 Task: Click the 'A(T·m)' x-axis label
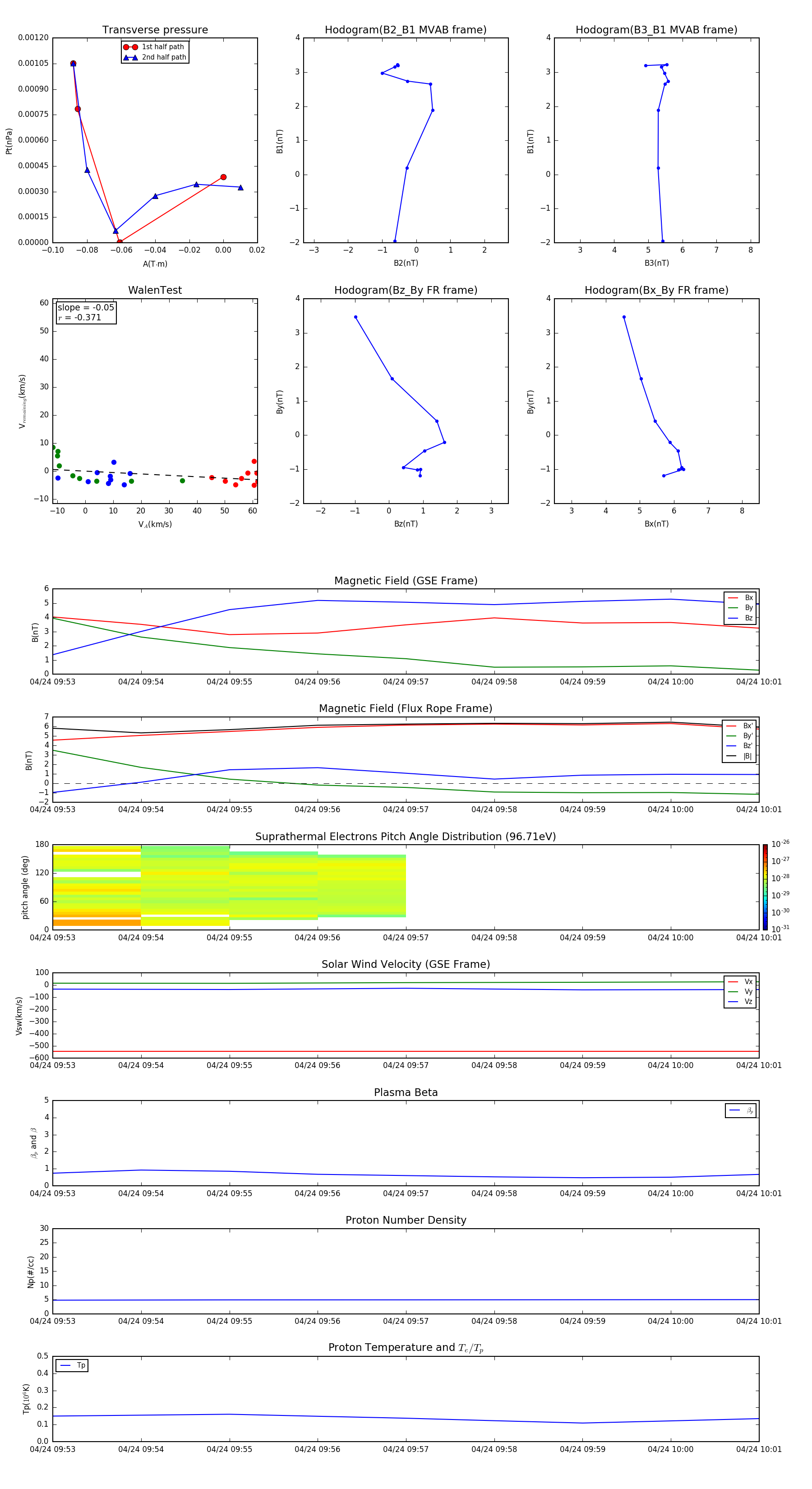155,264
